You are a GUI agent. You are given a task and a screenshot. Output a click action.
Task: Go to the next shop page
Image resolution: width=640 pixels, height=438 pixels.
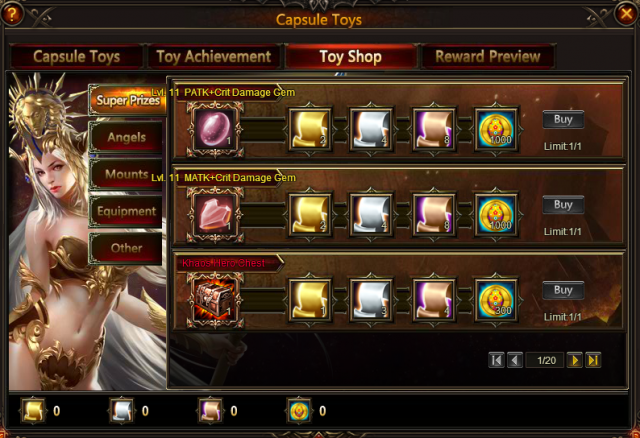574,360
